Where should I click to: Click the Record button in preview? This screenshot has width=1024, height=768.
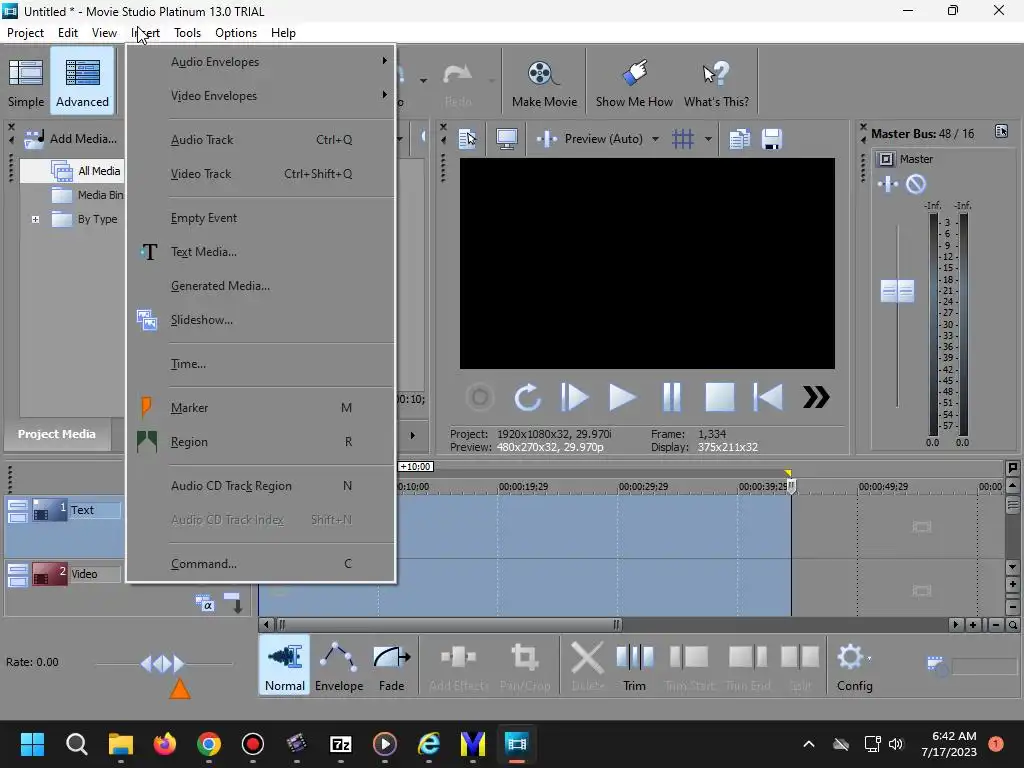(479, 397)
